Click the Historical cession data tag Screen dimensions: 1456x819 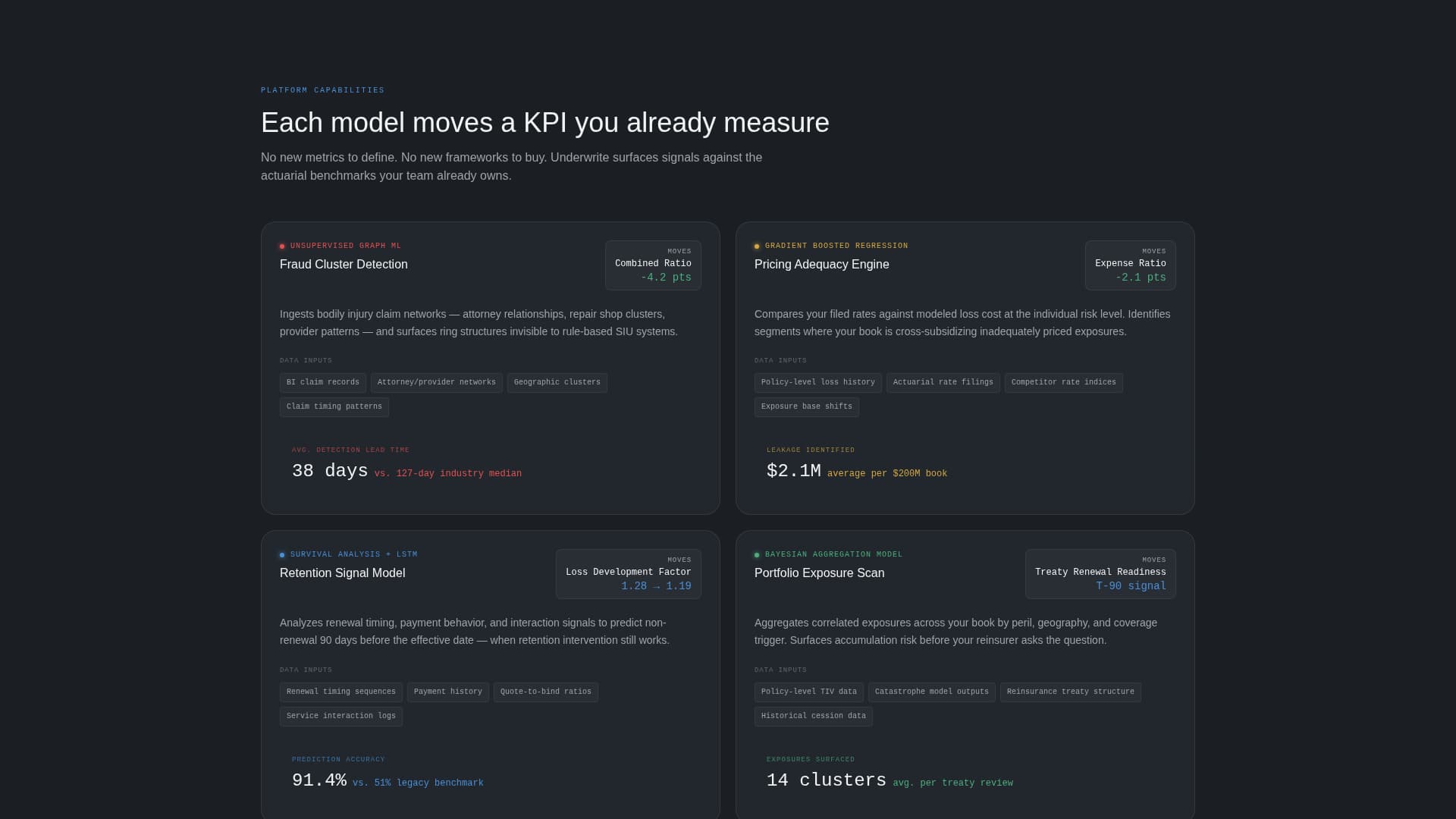[x=813, y=717]
